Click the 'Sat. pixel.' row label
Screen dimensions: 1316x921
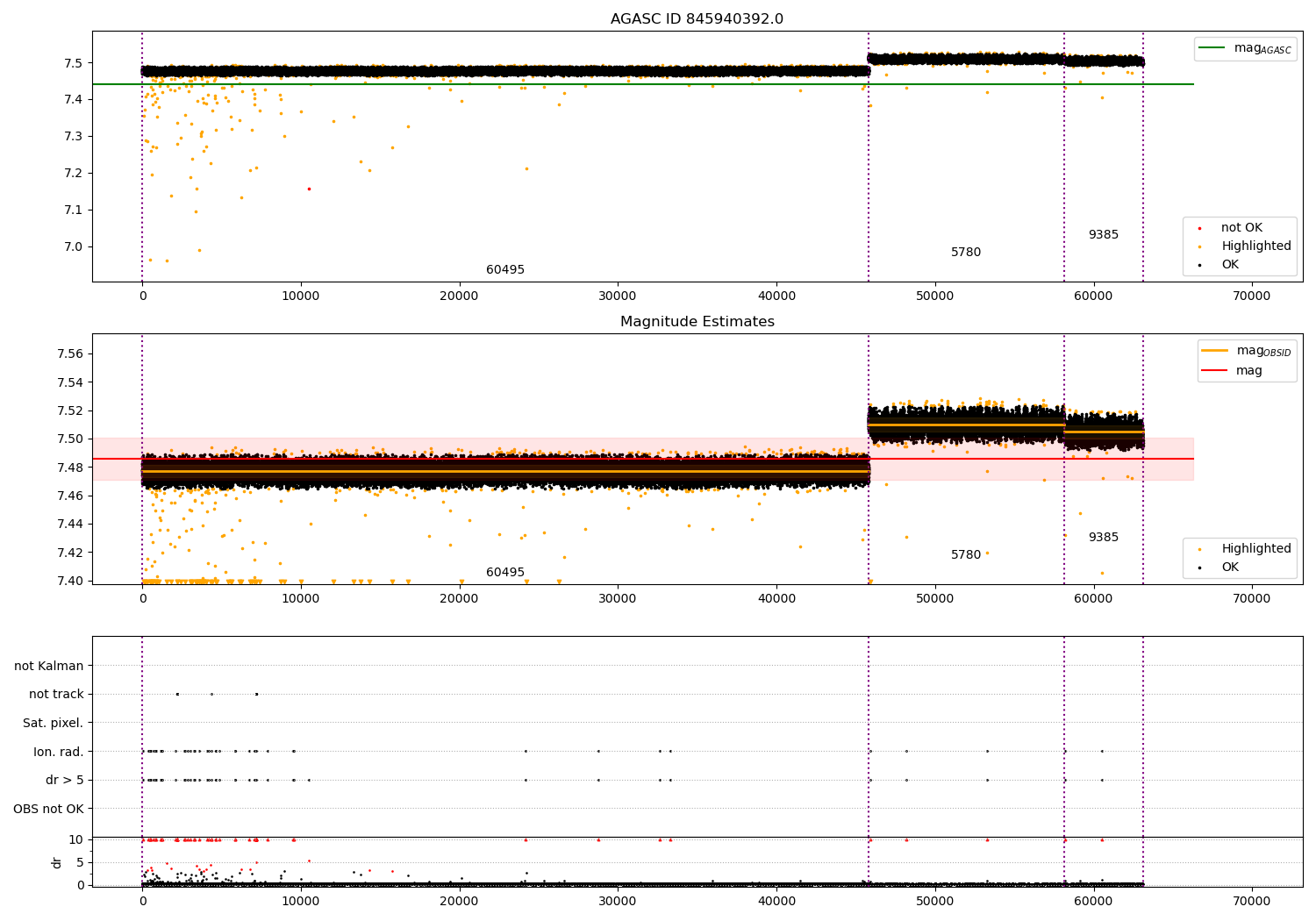point(53,723)
